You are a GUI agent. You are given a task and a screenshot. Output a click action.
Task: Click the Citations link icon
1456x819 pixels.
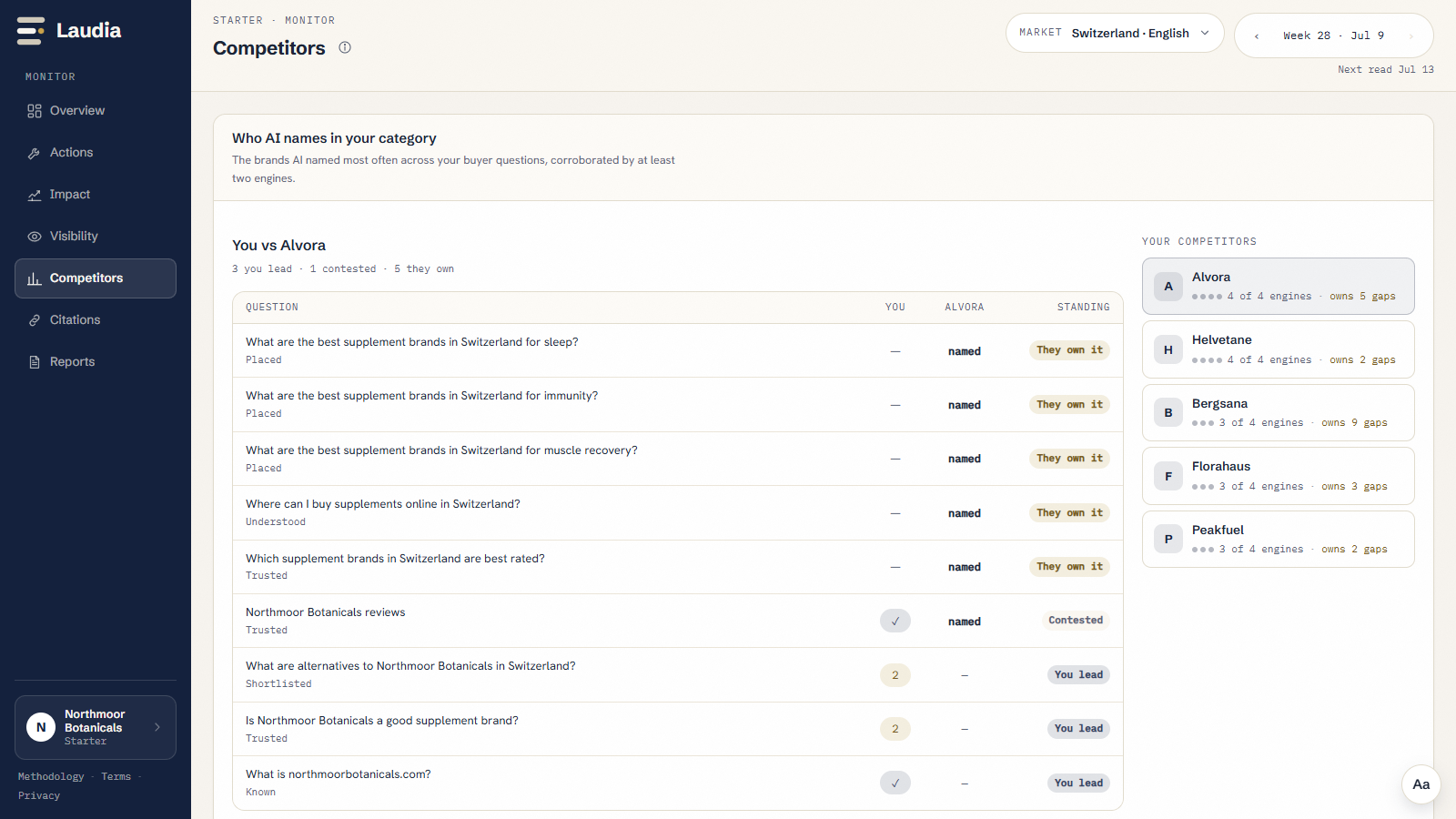tap(35, 320)
